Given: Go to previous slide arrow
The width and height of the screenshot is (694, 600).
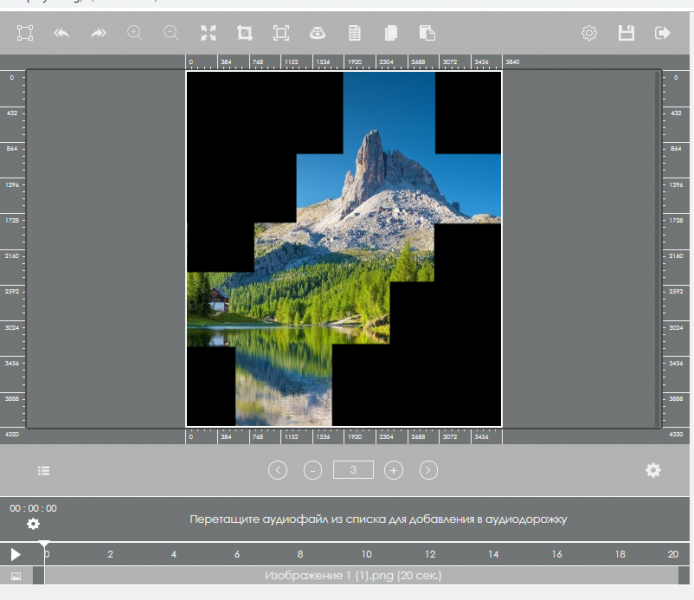Looking at the screenshot, I should pos(278,470).
